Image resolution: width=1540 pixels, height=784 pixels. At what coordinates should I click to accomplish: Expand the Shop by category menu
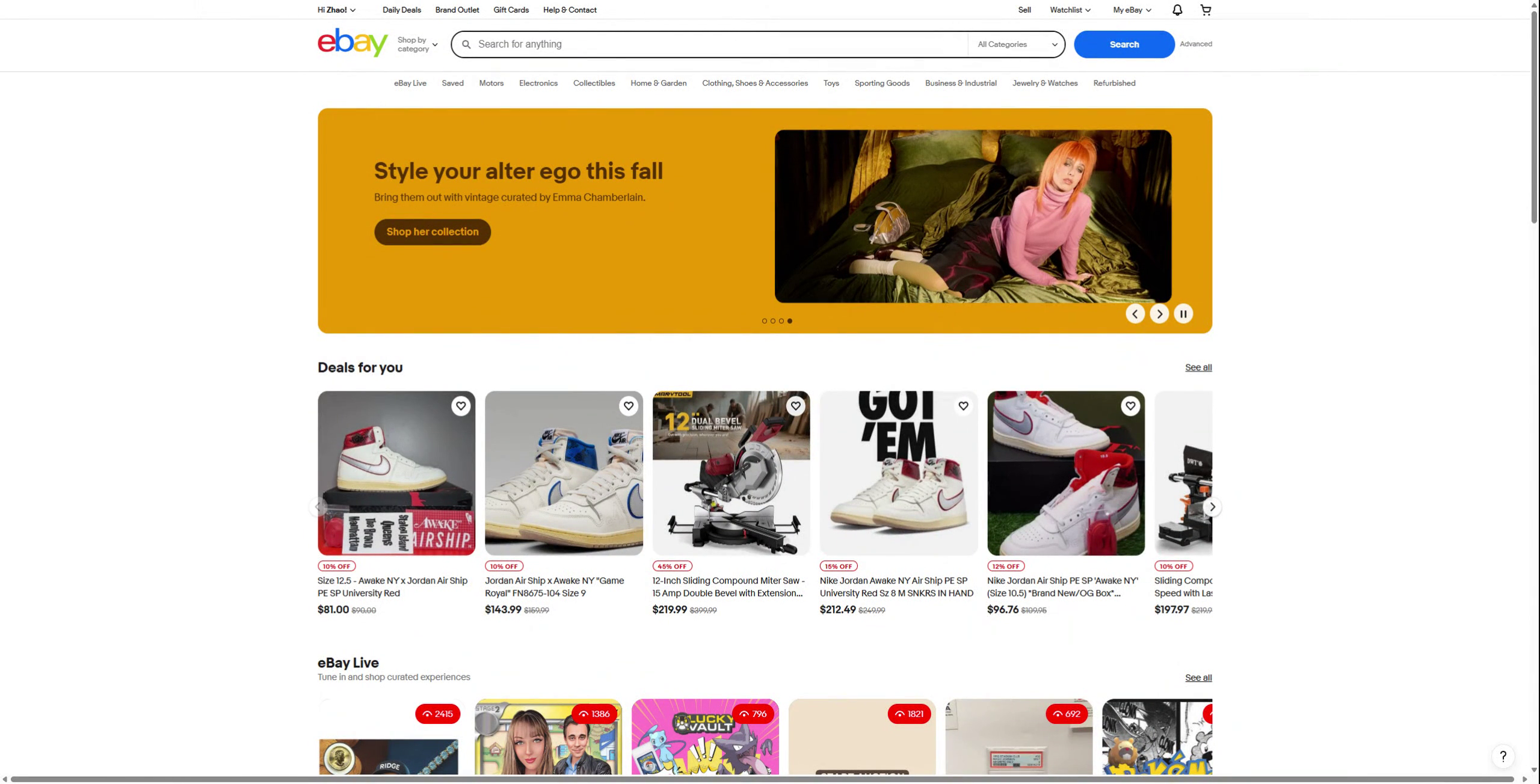[x=417, y=44]
